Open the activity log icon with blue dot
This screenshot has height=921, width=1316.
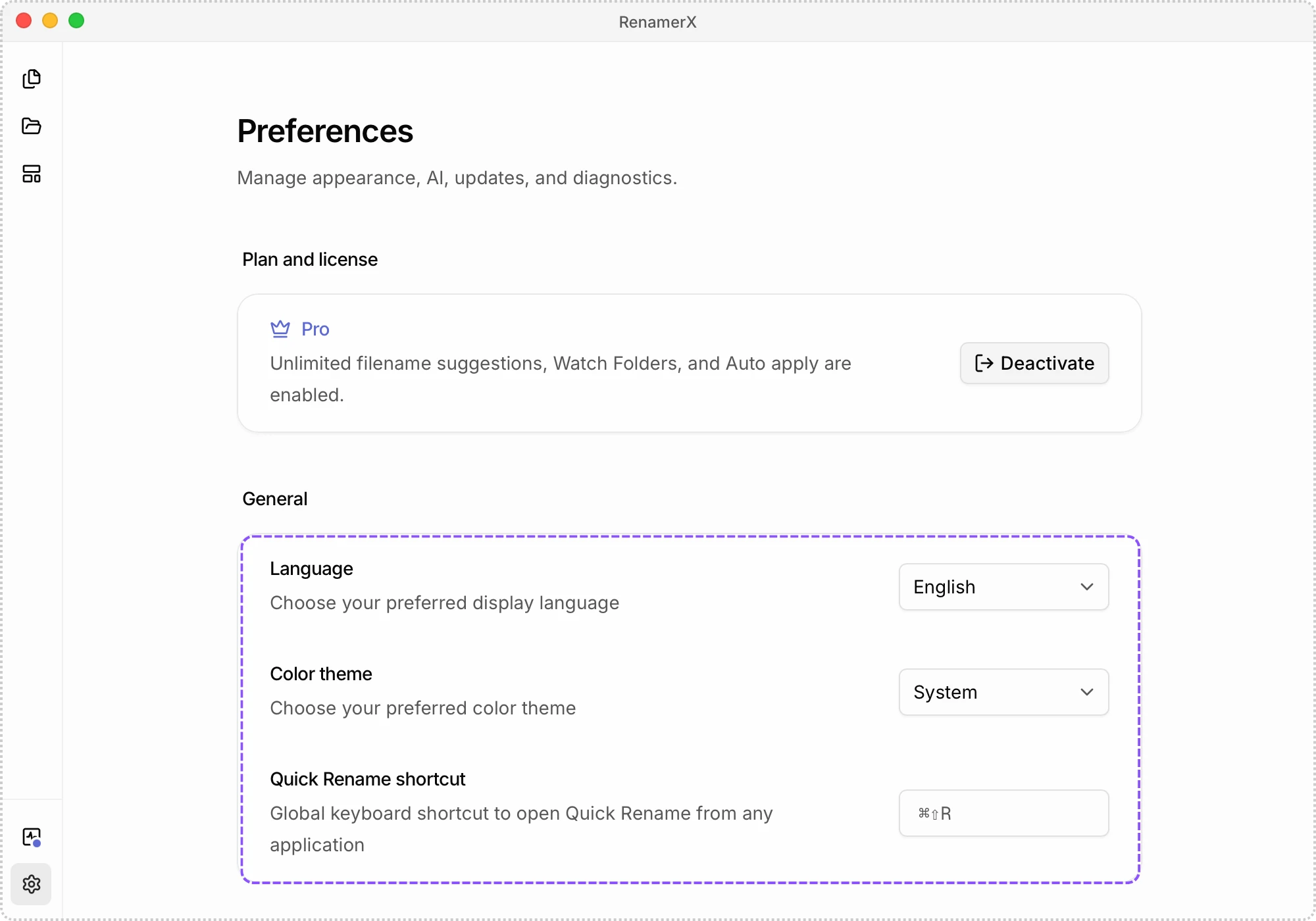32,837
